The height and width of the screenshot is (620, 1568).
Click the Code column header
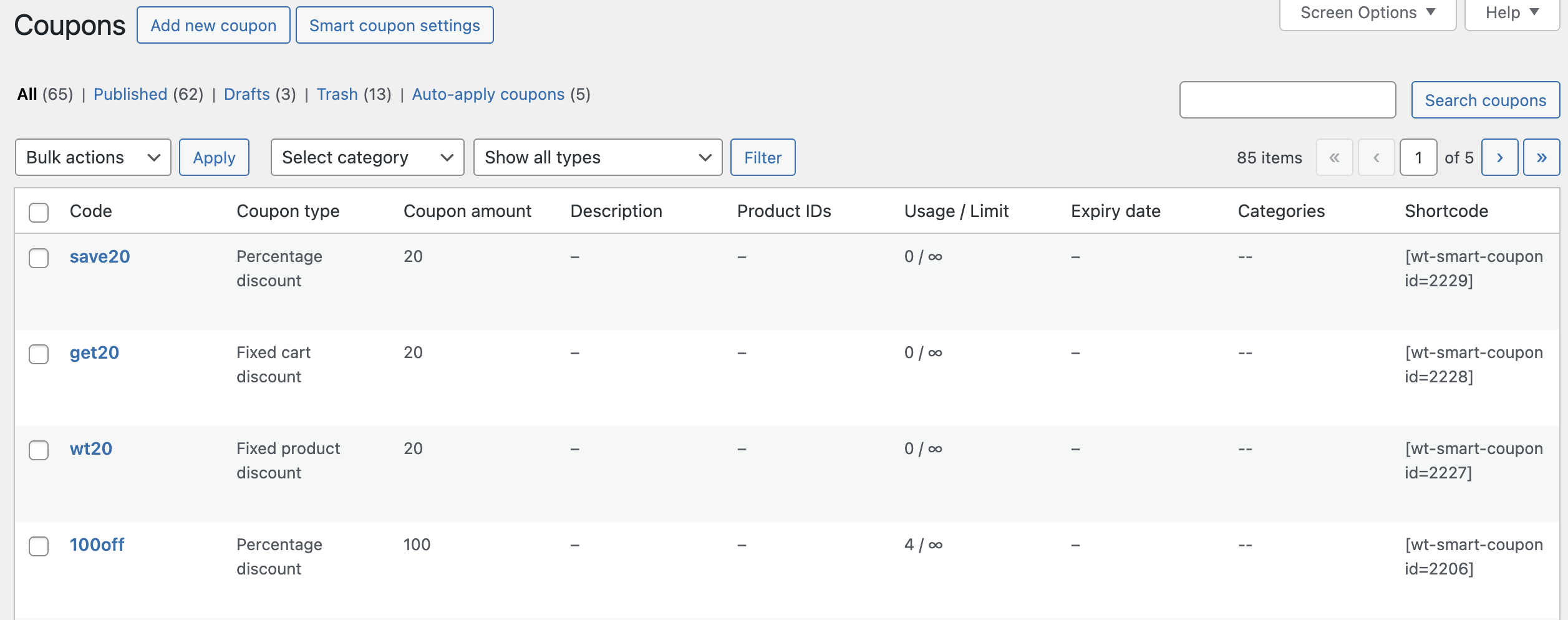(91, 211)
